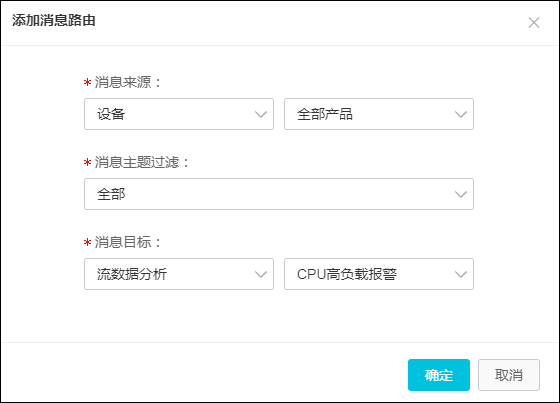Confirm with the 确定 button
Image resolution: width=560 pixels, height=403 pixels.
[x=439, y=375]
